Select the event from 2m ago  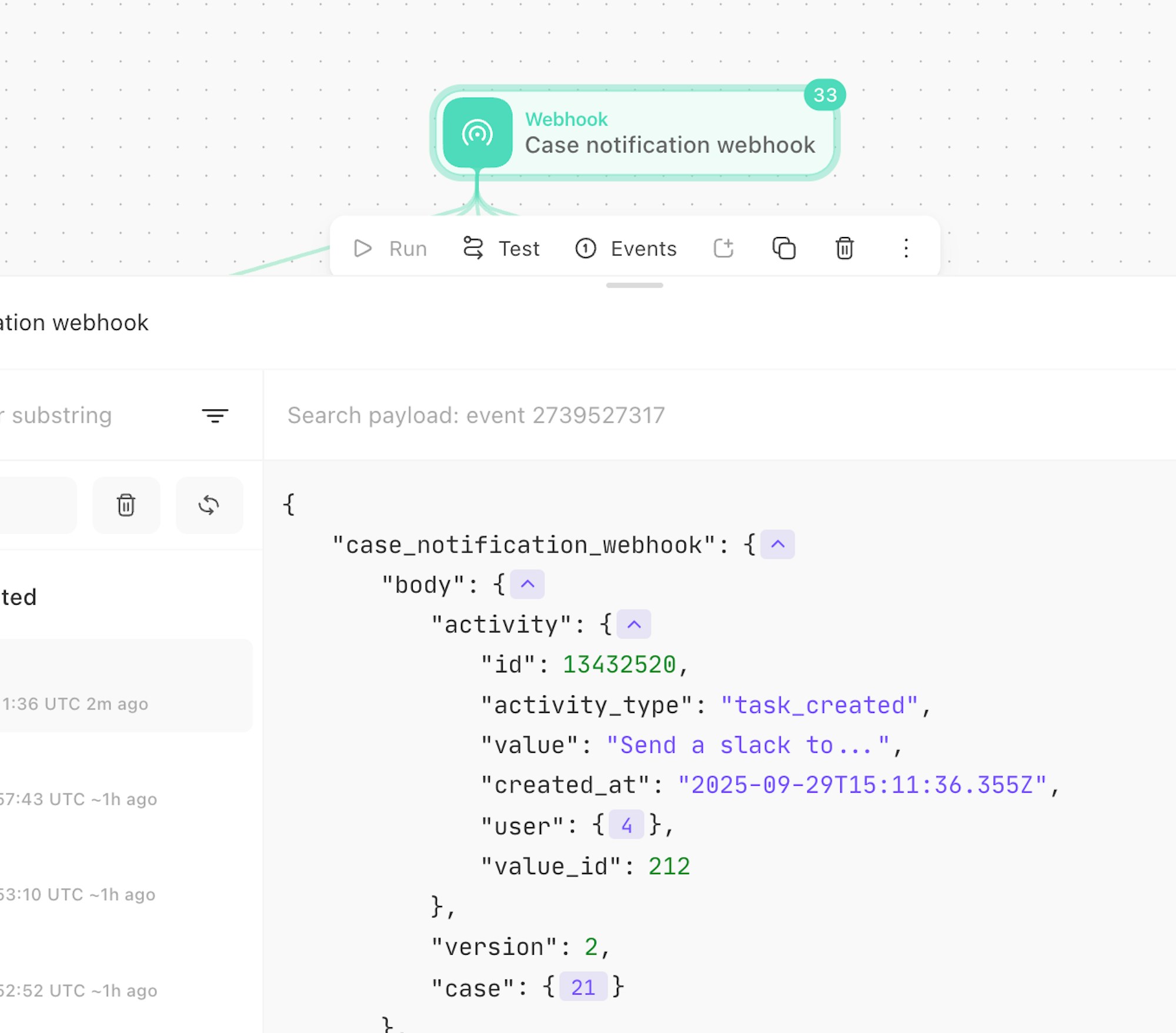(123, 685)
